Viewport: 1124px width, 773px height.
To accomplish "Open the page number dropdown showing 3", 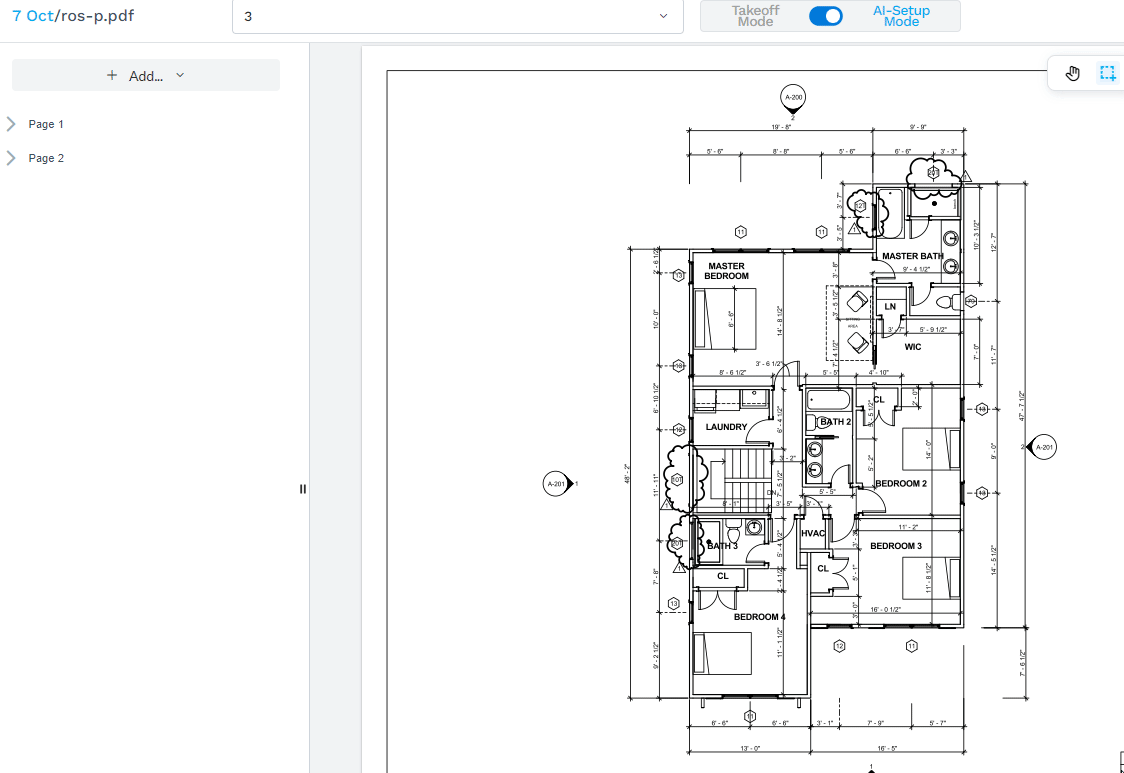I will pos(457,16).
